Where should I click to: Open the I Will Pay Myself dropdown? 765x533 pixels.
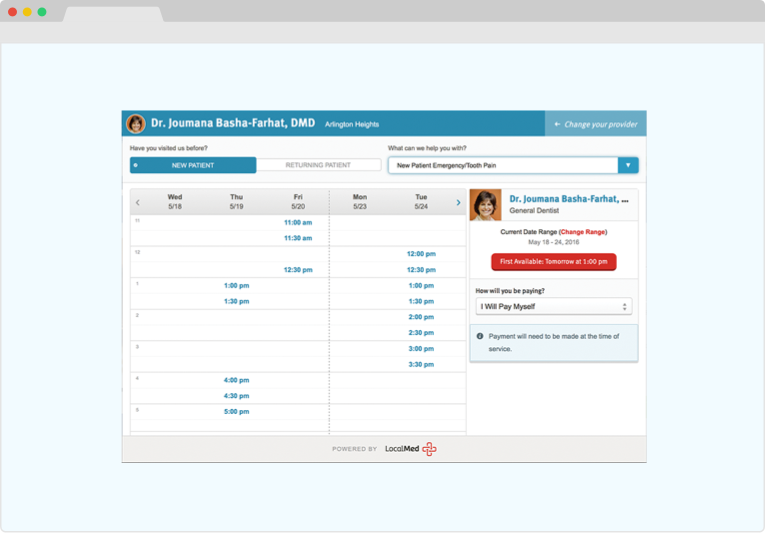[554, 307]
